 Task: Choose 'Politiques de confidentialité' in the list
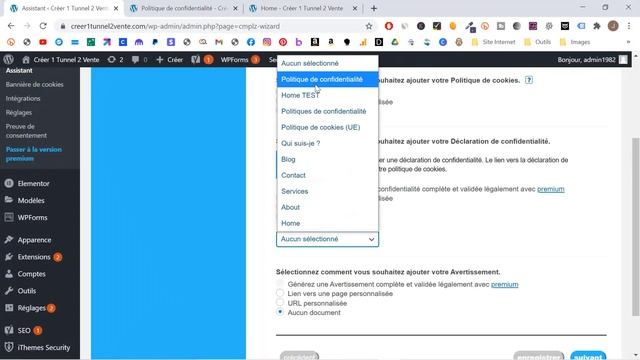pyautogui.click(x=327, y=111)
